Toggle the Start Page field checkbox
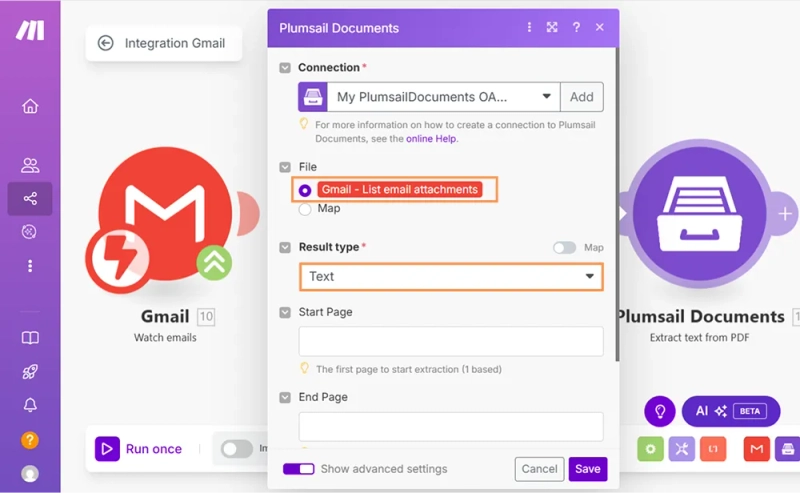The width and height of the screenshot is (800, 493). point(285,312)
